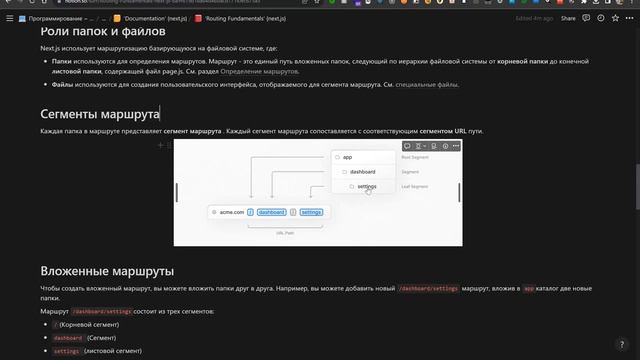Click 'Routing Fundamentals' (next.js) breadcrumb
The height and width of the screenshot is (360, 640).
[240, 18]
